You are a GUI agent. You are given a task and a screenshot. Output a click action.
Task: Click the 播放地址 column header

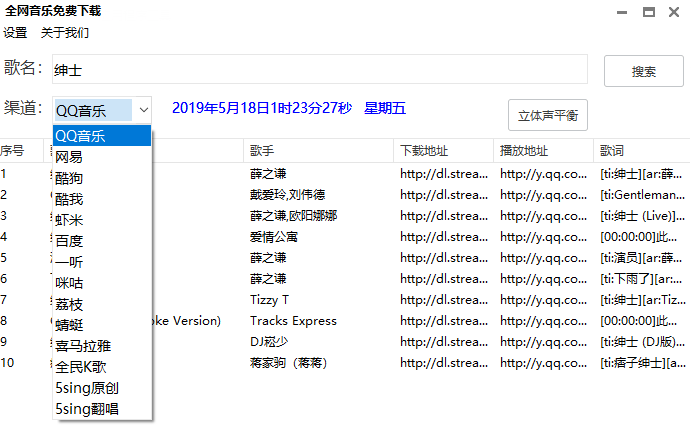pos(543,151)
